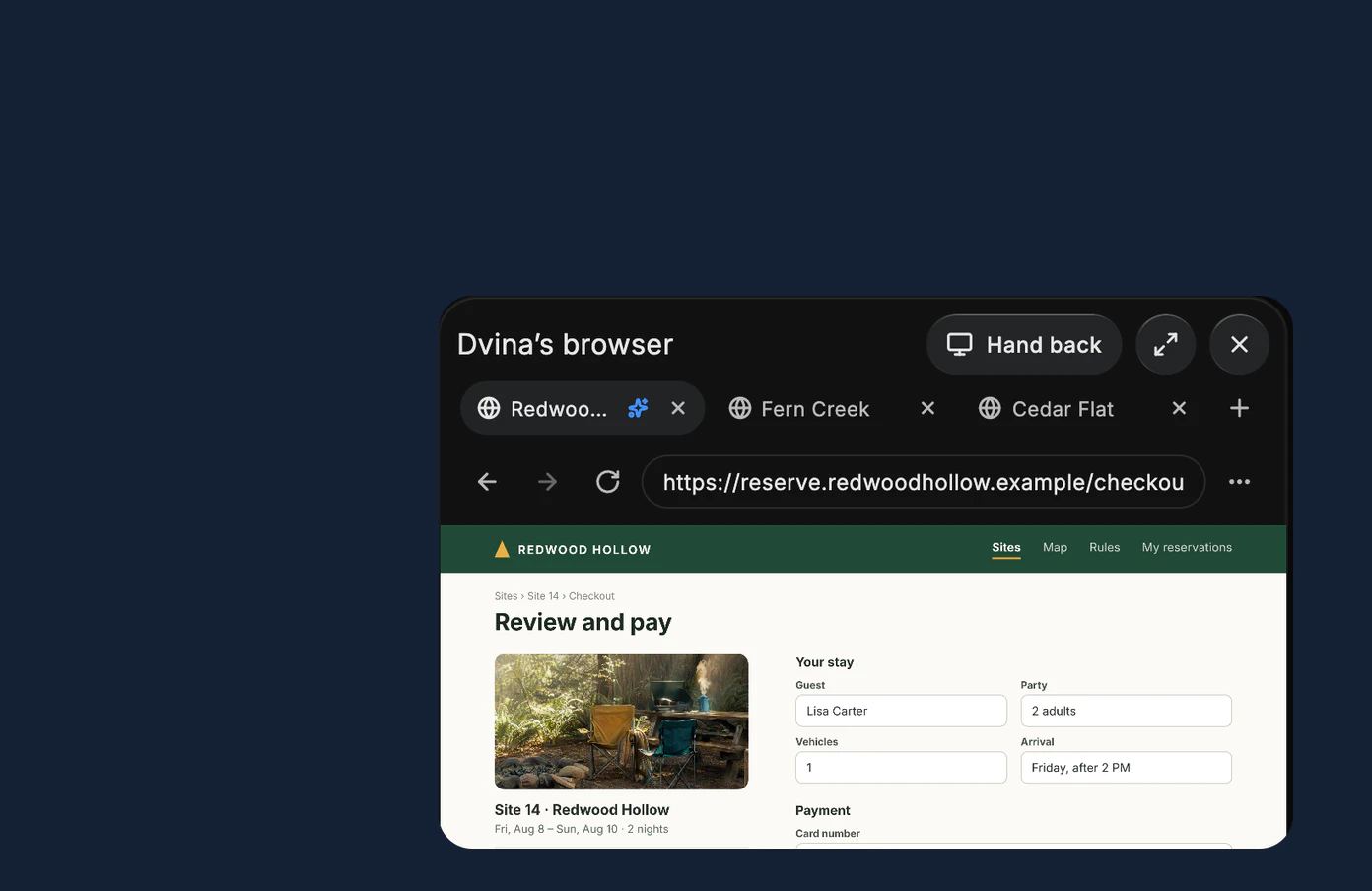Open the three-dot browser menu
The width and height of the screenshot is (1372, 891).
1239,482
